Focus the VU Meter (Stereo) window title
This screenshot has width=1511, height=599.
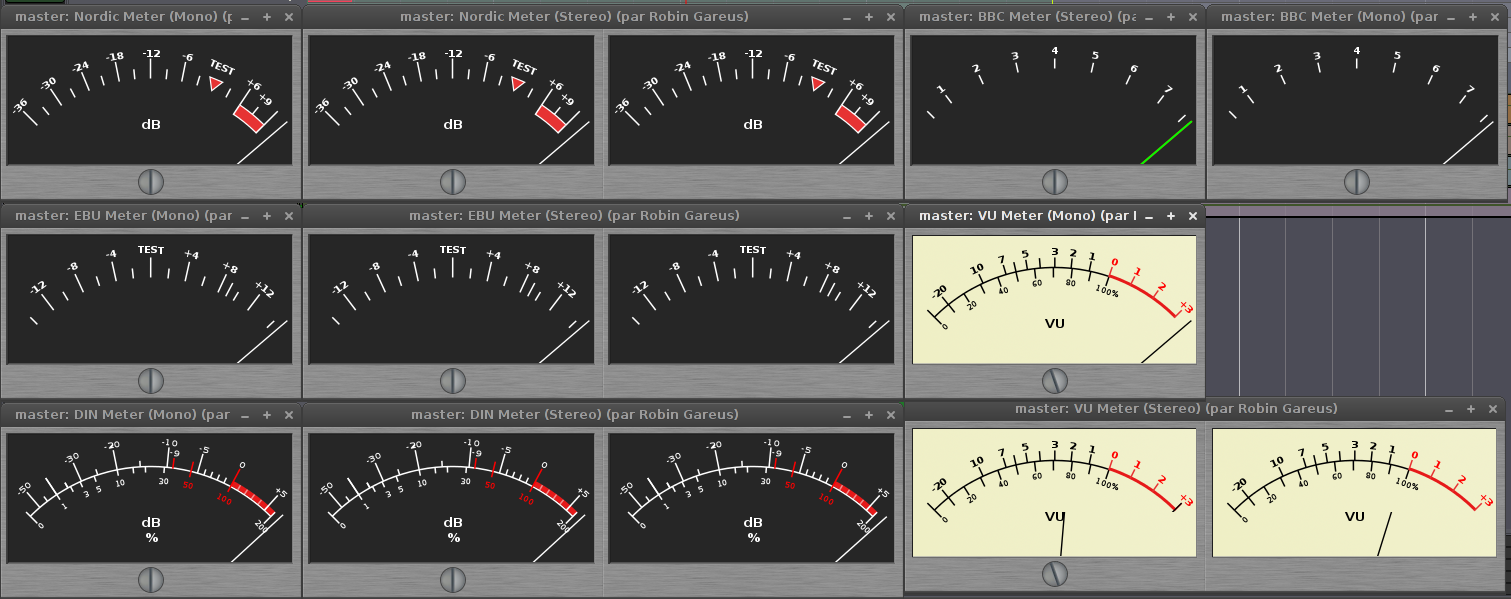(x=1176, y=409)
